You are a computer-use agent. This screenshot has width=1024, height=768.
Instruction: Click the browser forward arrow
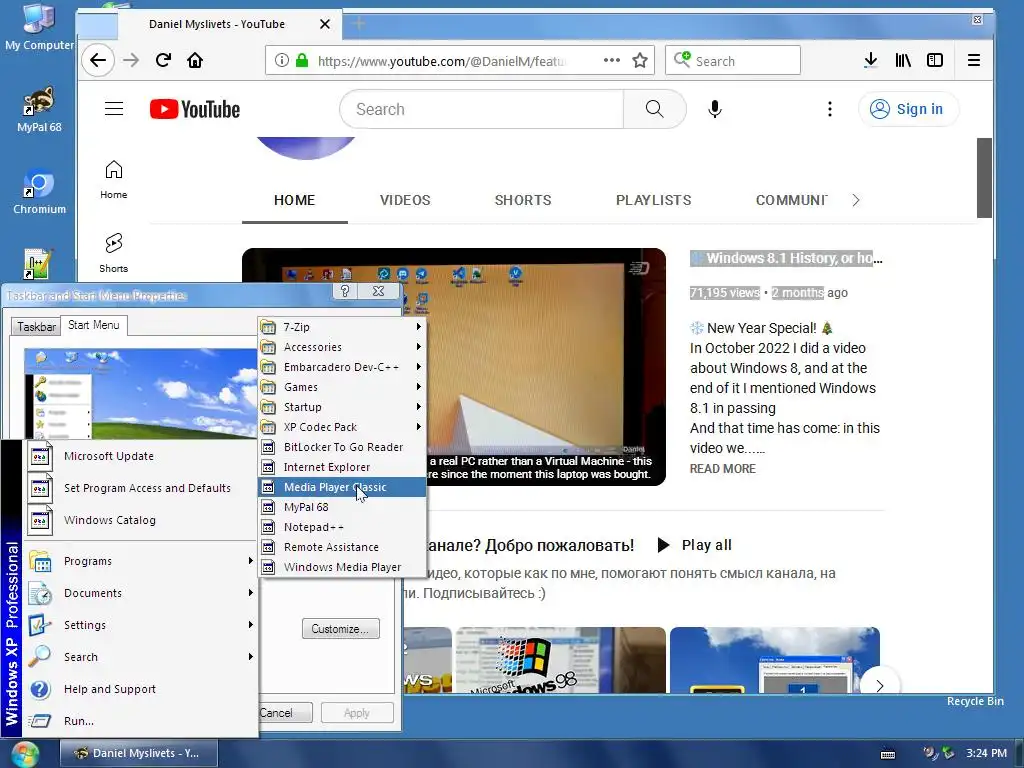coord(131,61)
